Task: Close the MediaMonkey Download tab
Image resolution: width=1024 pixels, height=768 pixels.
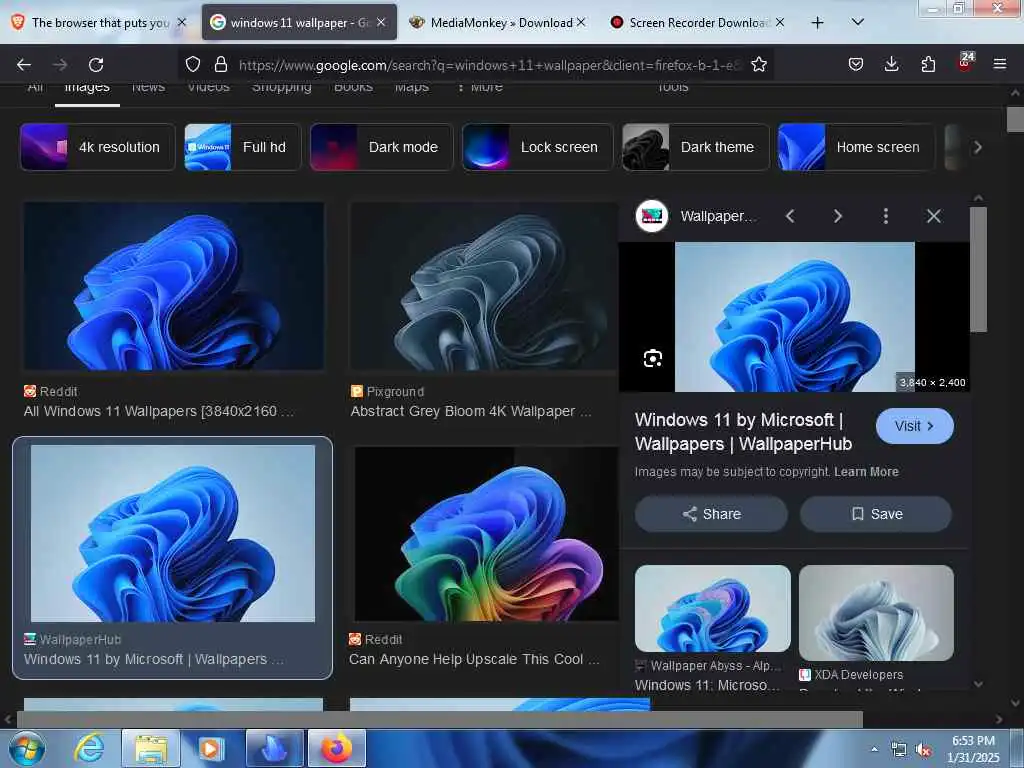Action: click(581, 22)
